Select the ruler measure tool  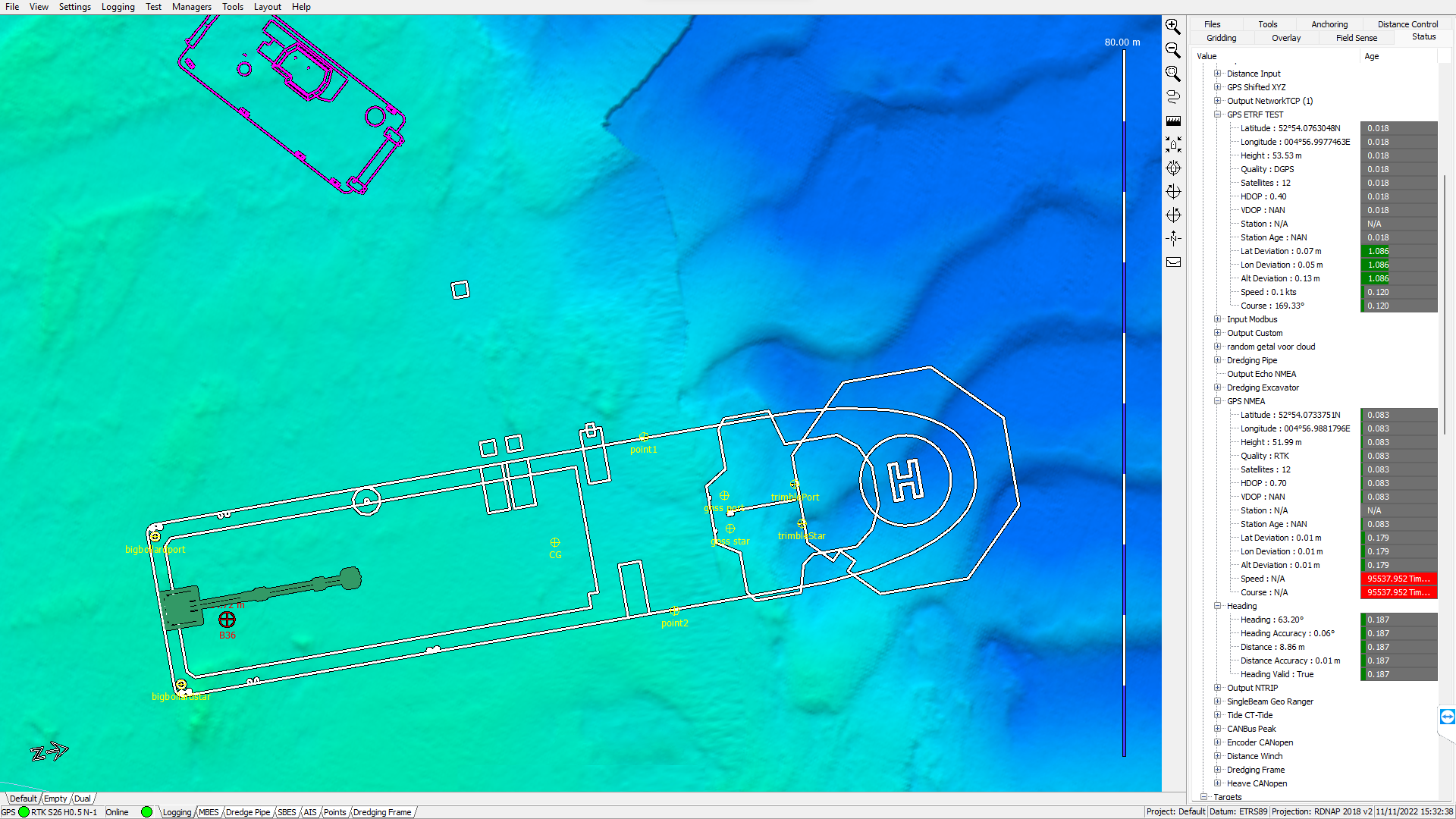1173,121
